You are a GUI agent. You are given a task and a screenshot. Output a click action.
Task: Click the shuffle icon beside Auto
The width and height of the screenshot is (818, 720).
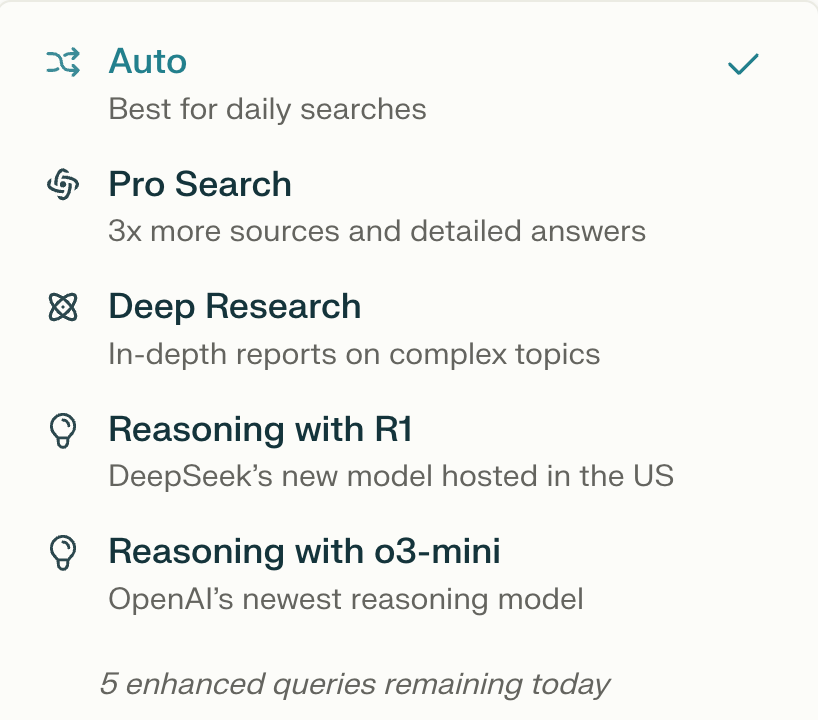[x=62, y=63]
